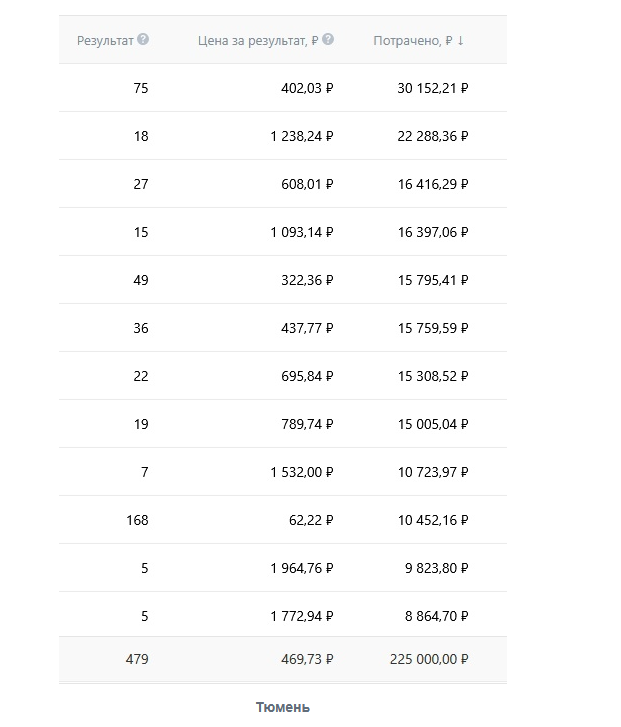The width and height of the screenshot is (621, 727).
Task: Click the spent cell 22 288,36 ₽
Action: pos(433,136)
